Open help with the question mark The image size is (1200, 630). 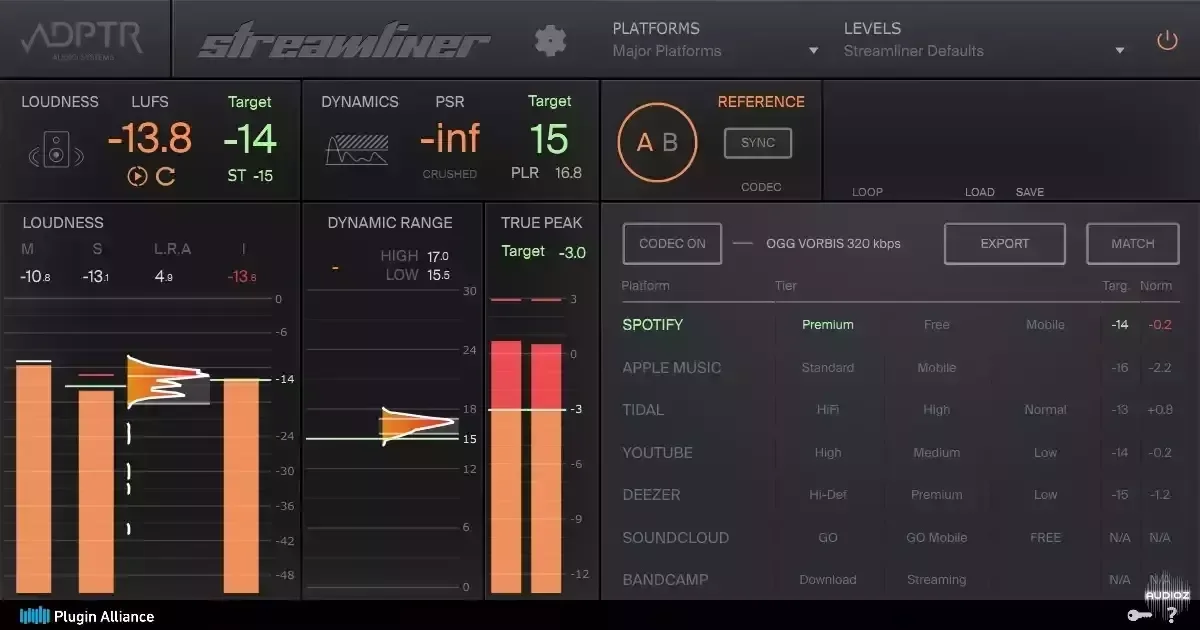(x=1171, y=615)
